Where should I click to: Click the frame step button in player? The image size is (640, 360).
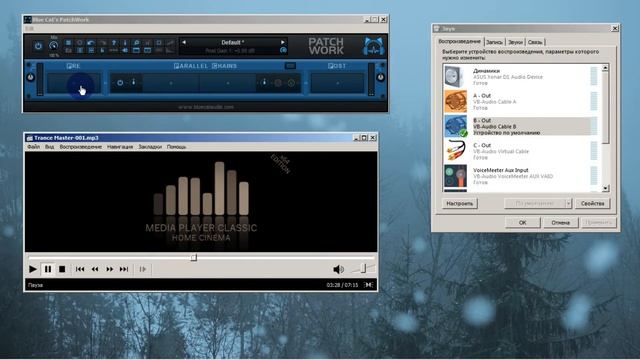[x=143, y=269]
